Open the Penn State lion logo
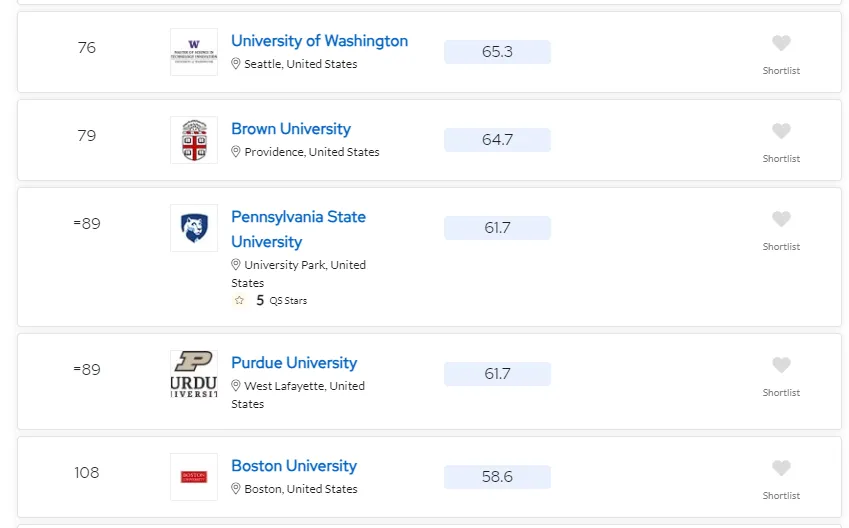 (193, 228)
